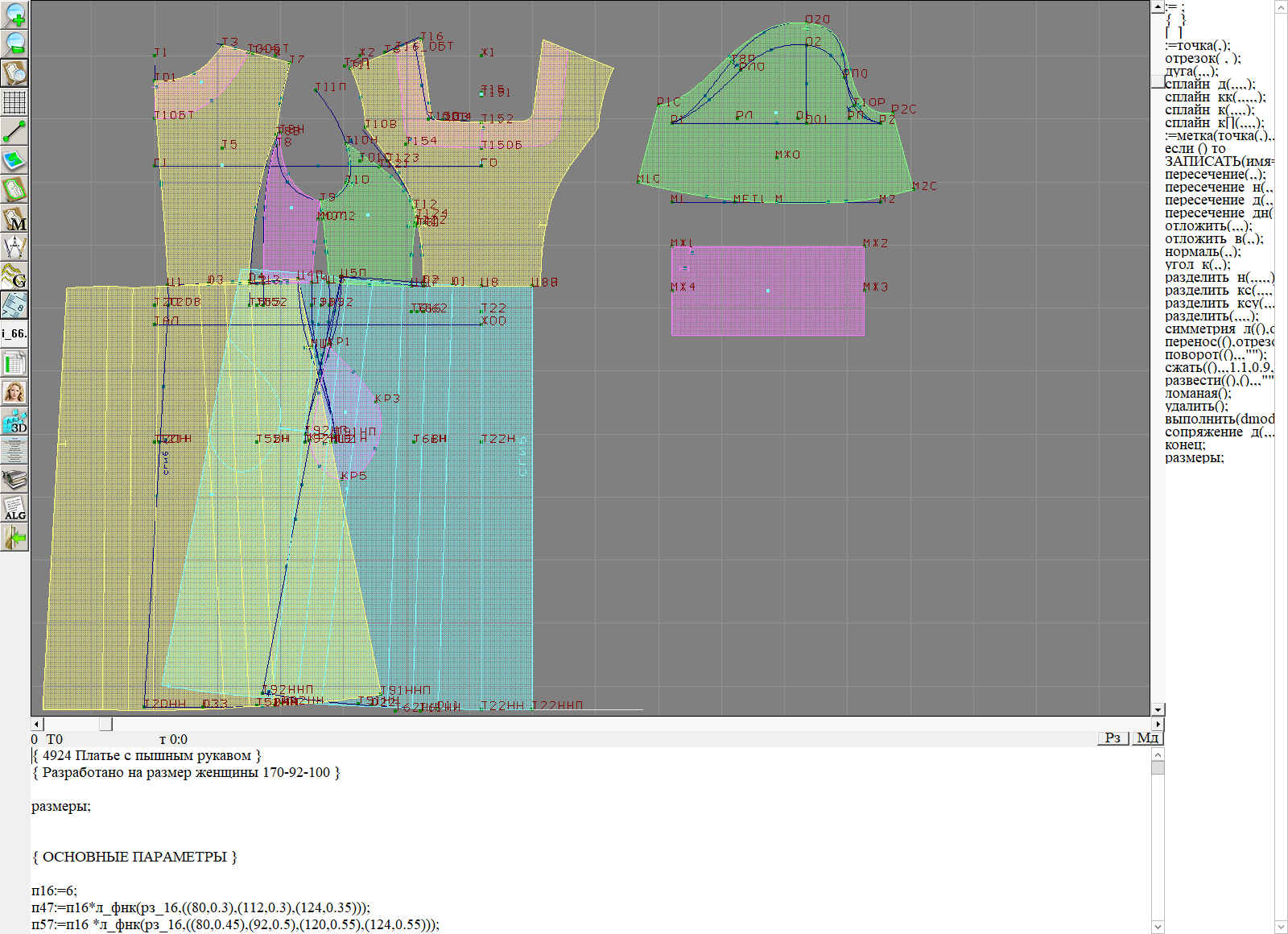
Task: Toggle the grid display icon
Action: [14, 102]
